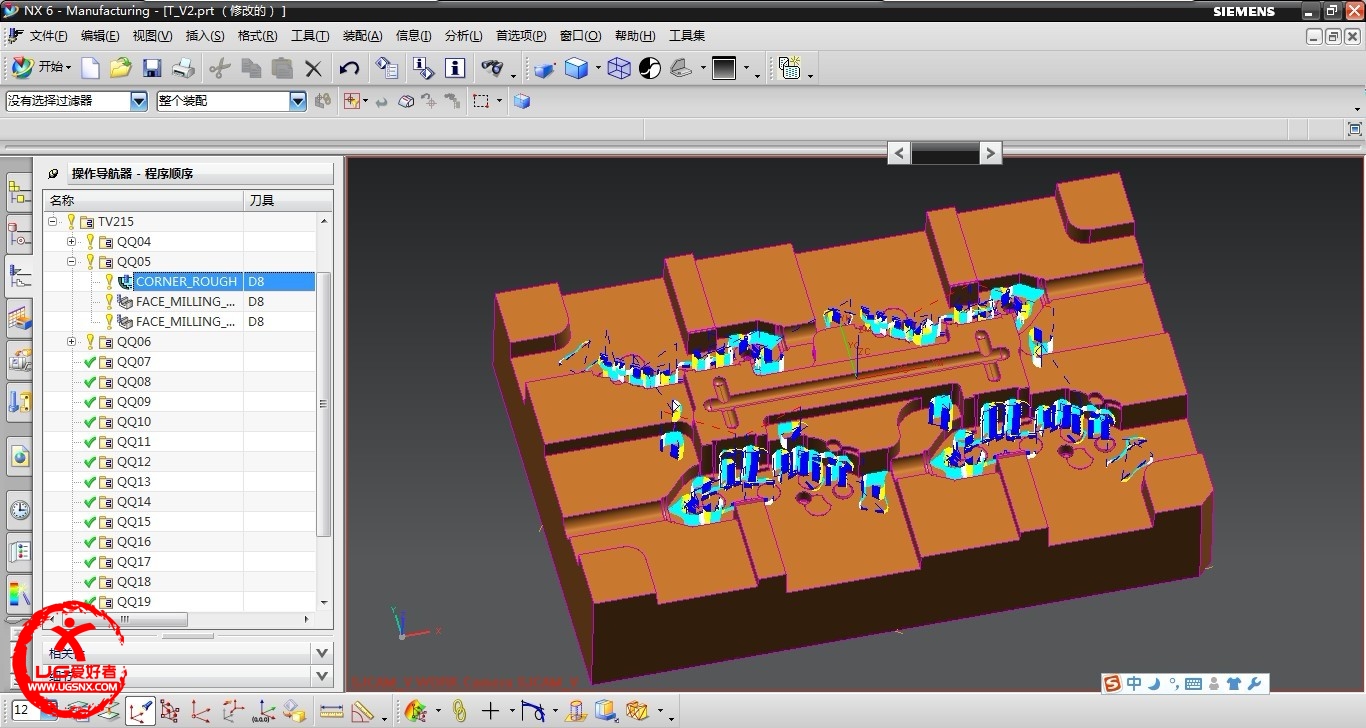Click the binoculars find icon
The width and height of the screenshot is (1366, 728).
tap(492, 68)
